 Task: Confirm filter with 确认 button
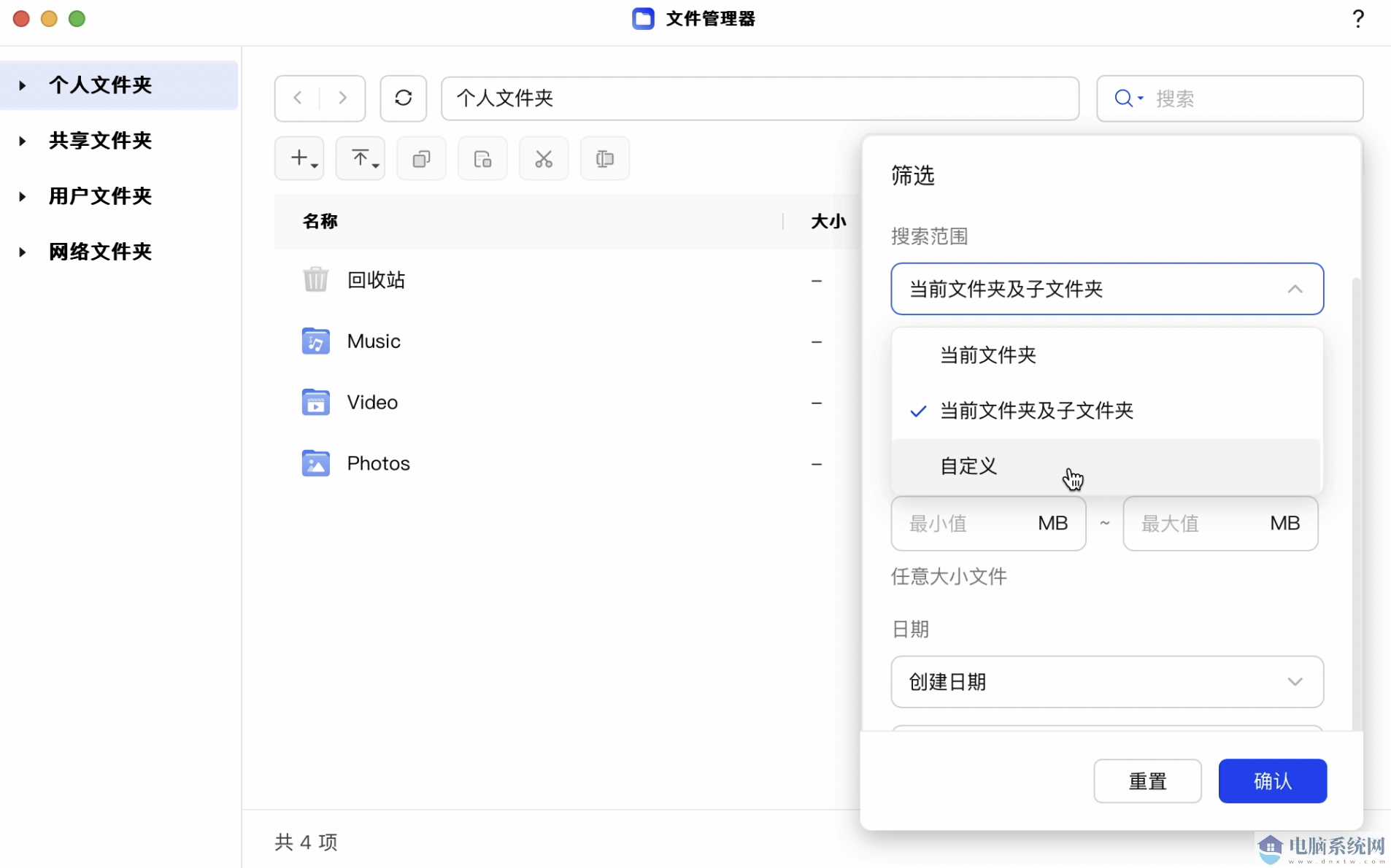(x=1272, y=781)
